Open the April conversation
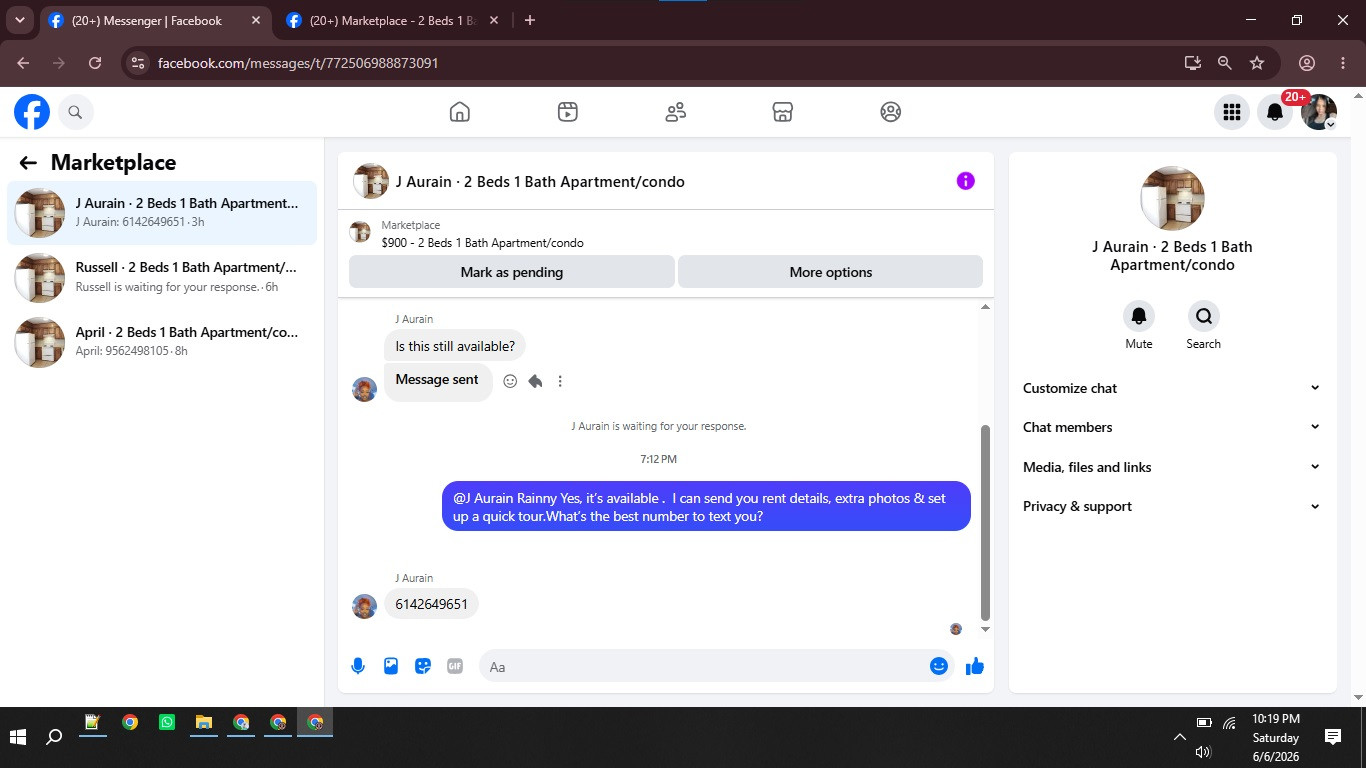Viewport: 1366px width, 768px height. [x=162, y=341]
